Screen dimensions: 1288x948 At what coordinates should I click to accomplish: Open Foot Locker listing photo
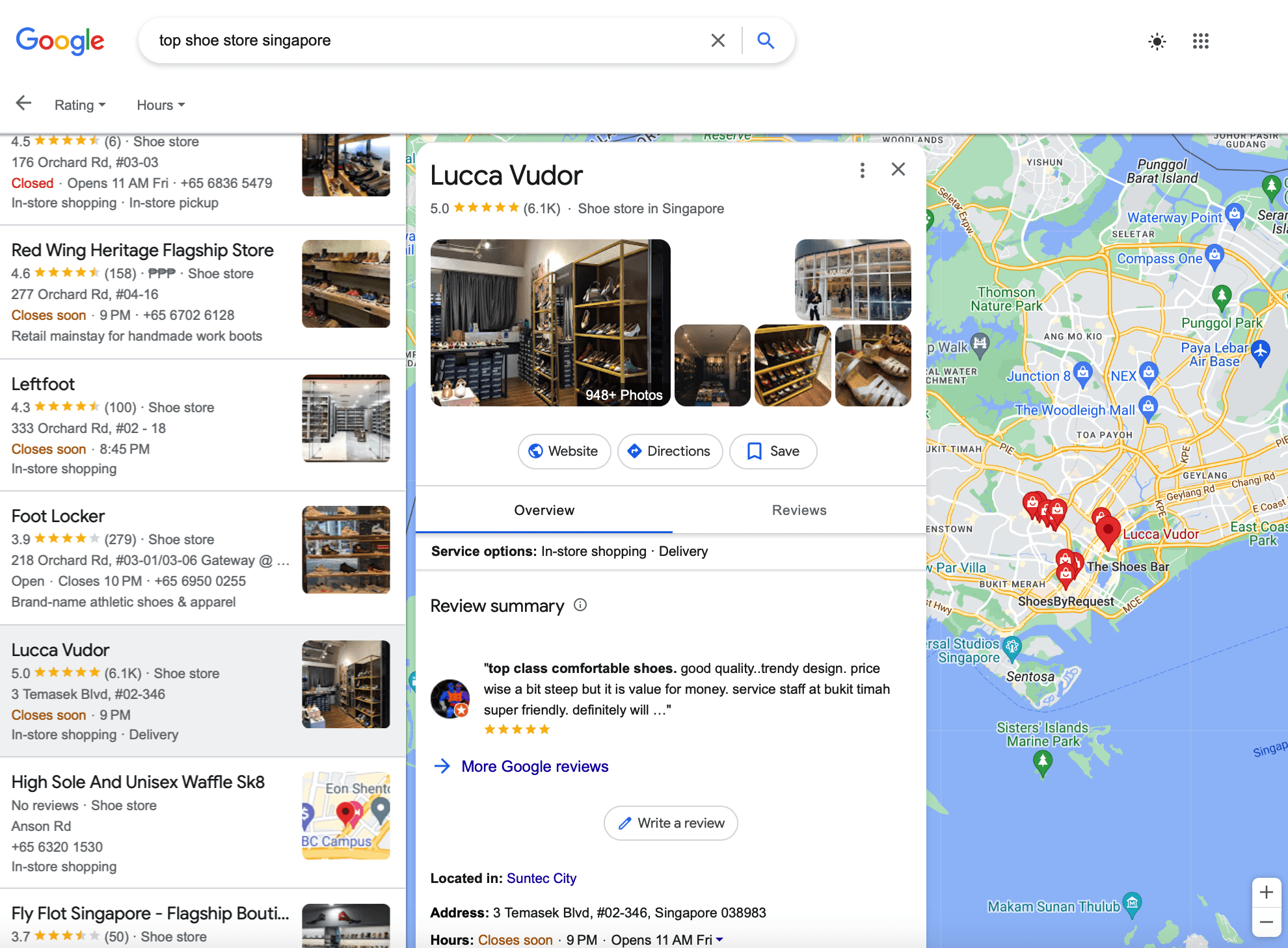pos(346,549)
